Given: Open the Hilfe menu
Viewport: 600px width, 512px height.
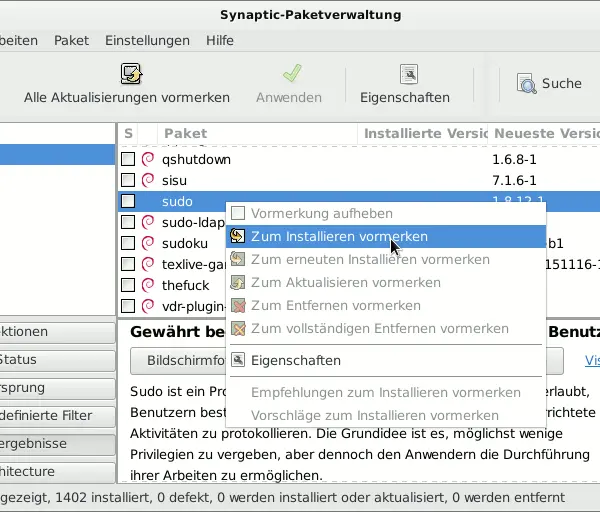Looking at the screenshot, I should (220, 41).
